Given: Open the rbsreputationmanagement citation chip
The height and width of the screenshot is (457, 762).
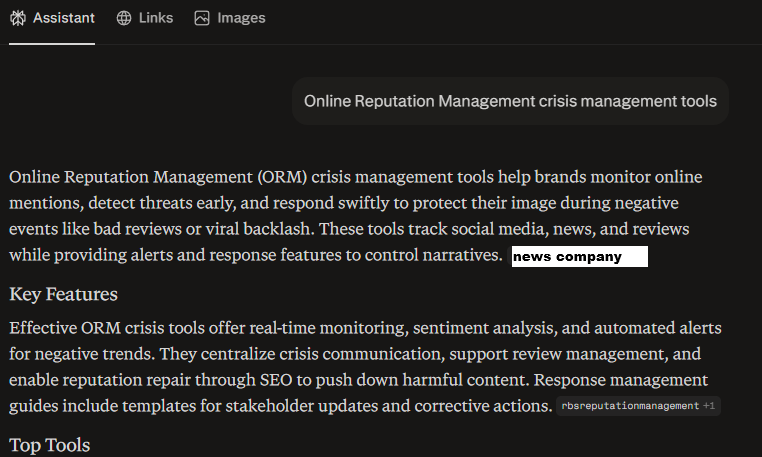Looking at the screenshot, I should click(629, 406).
